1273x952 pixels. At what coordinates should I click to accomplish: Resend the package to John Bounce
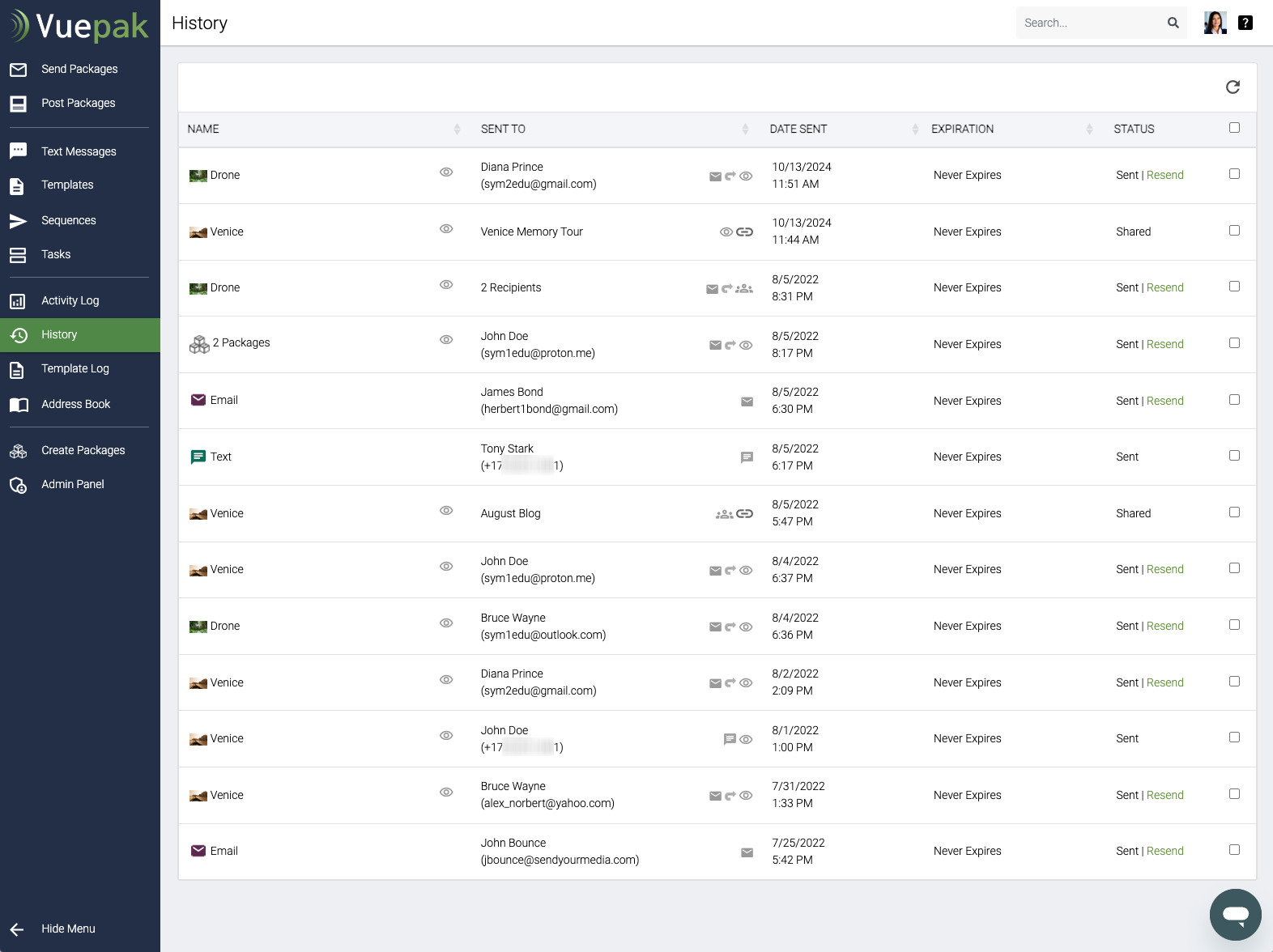pos(1164,851)
